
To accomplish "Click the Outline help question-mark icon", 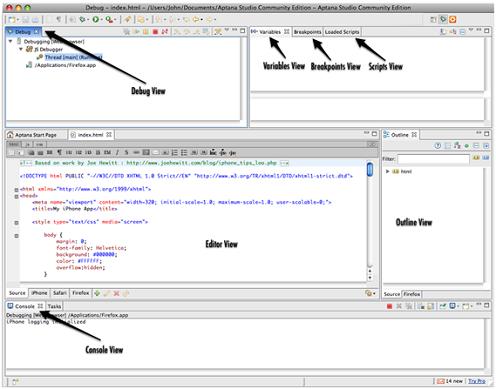I will click(438, 146).
